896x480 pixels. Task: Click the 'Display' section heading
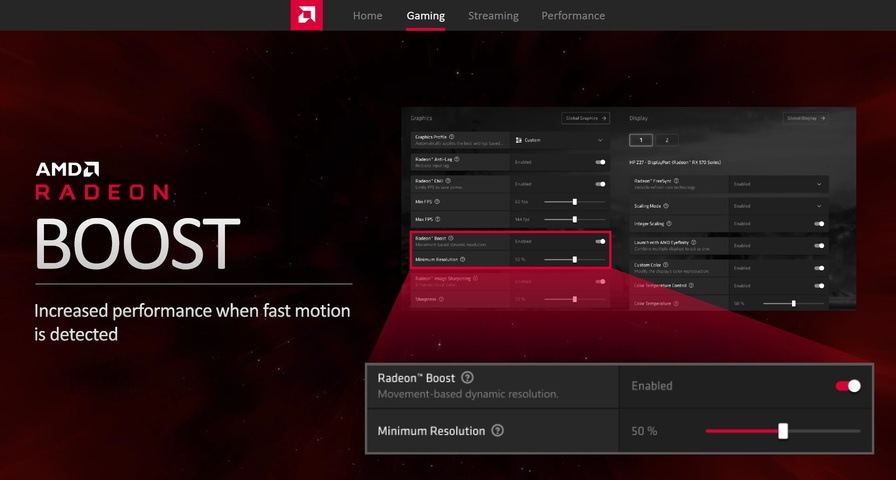pyautogui.click(x=639, y=118)
